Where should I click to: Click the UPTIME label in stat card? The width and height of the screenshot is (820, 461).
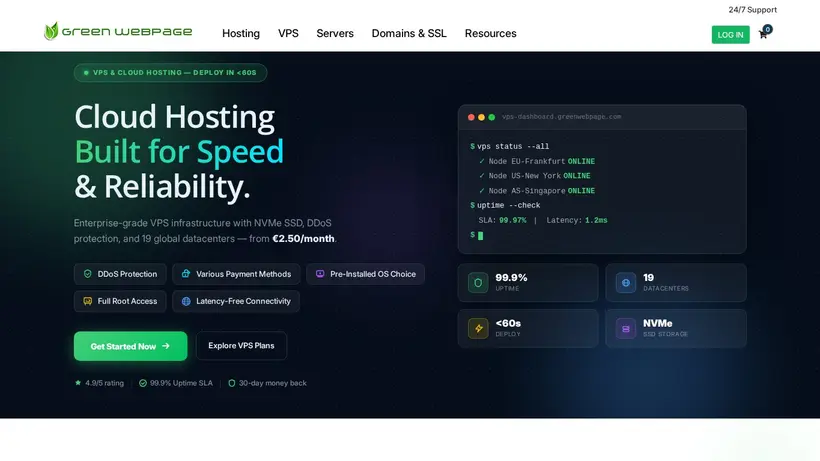[x=507, y=289]
